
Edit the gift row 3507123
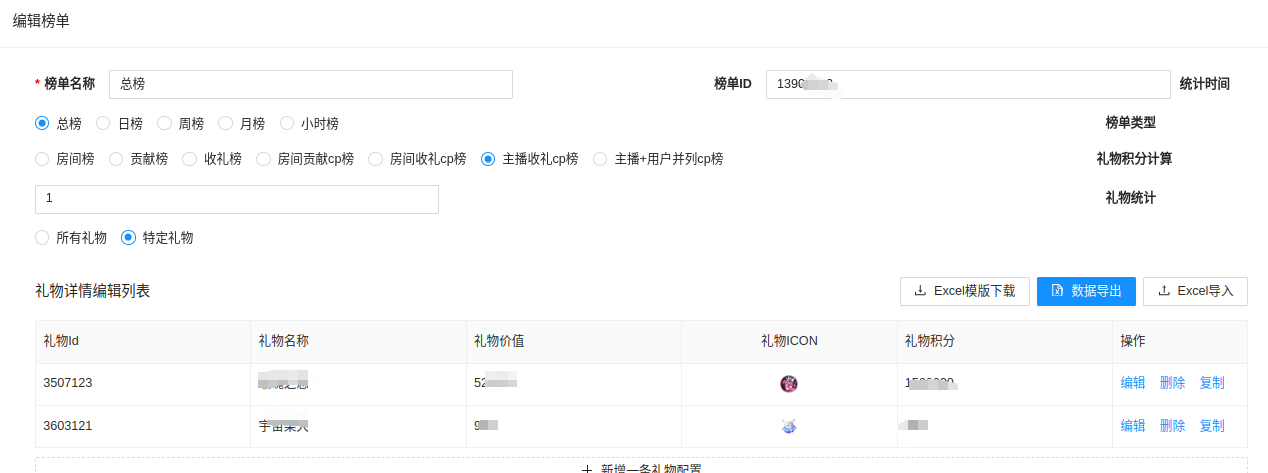(1133, 383)
